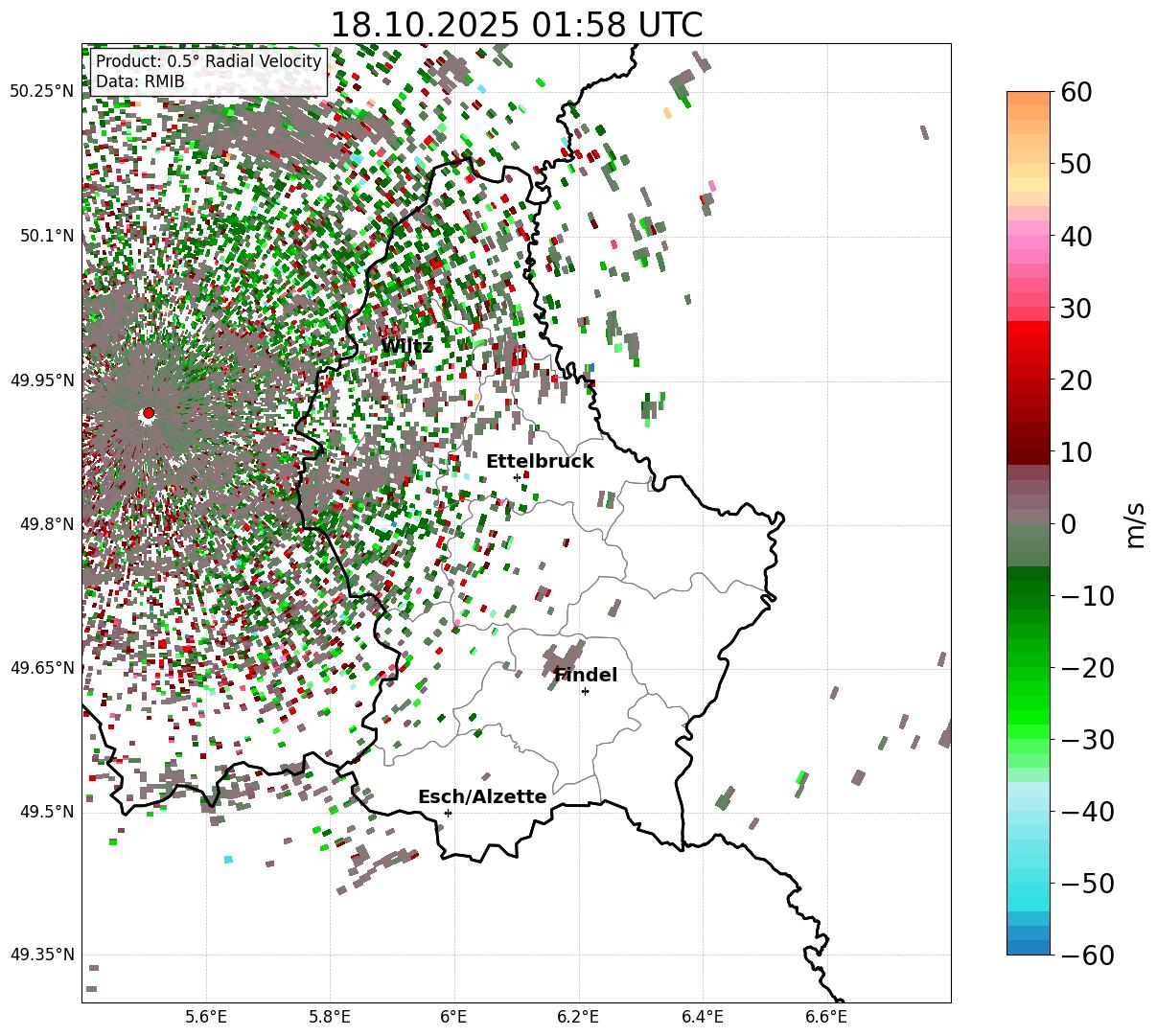The height and width of the screenshot is (1036, 1157).
Task: Click the 6°E longitude label
Action: (x=454, y=1017)
